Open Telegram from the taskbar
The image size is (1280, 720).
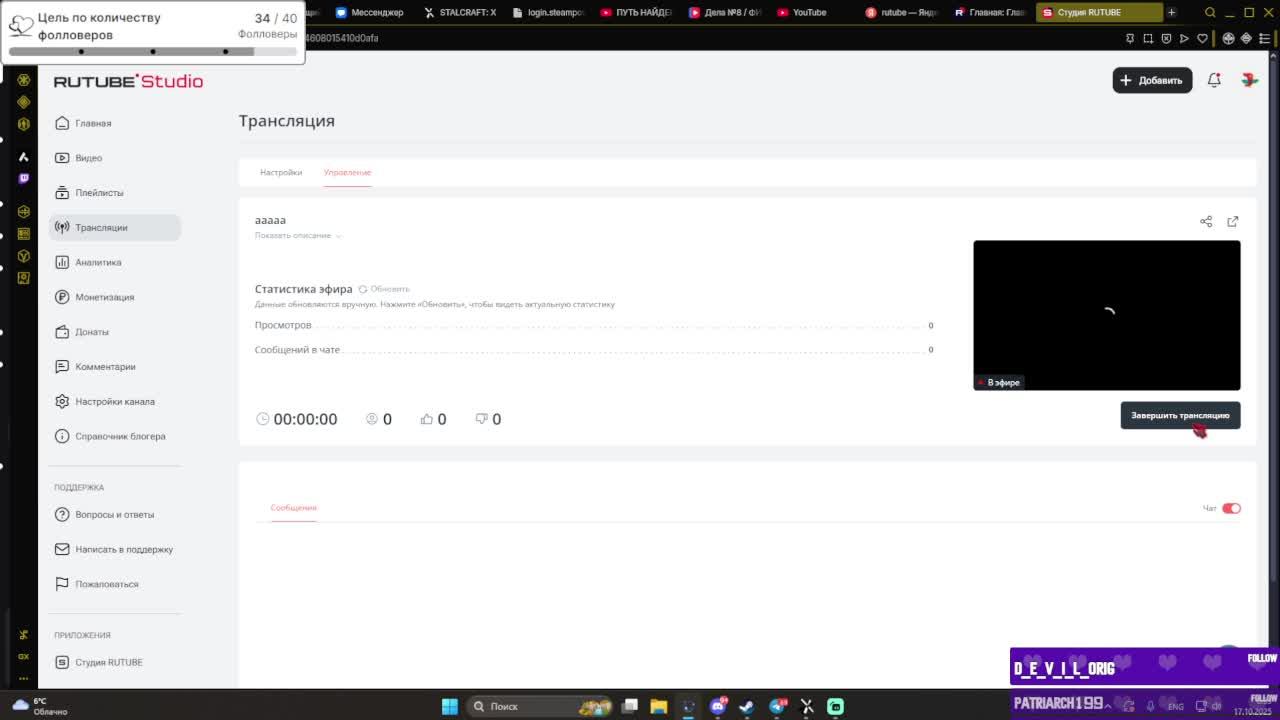click(777, 706)
